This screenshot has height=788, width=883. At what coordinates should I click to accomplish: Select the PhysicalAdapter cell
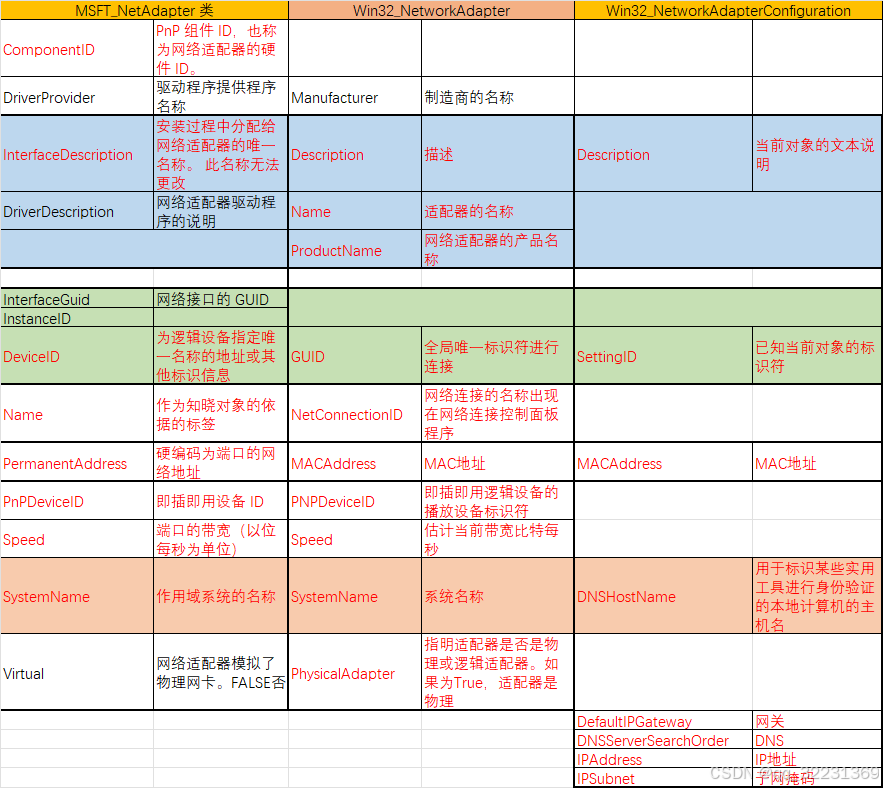pos(355,672)
